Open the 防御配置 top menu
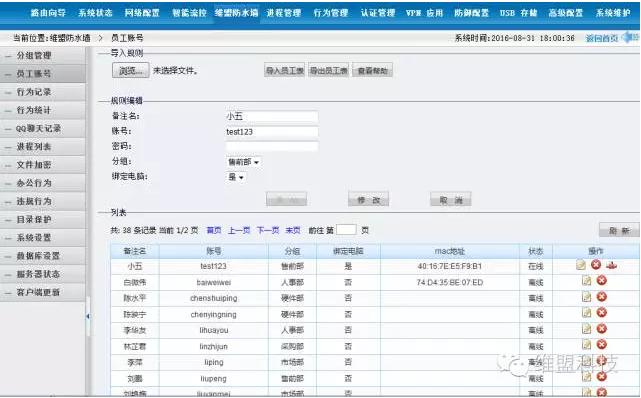The height and width of the screenshot is (398, 641). [x=472, y=13]
